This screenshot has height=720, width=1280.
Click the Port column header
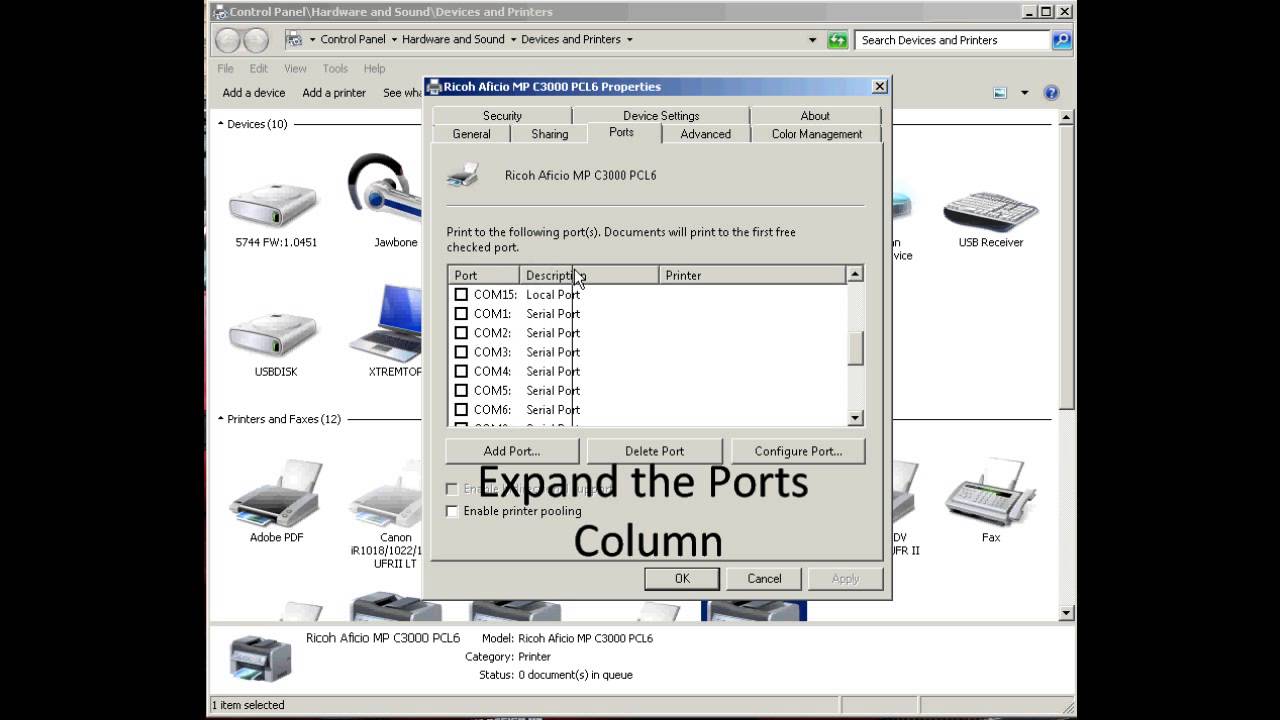[x=484, y=275]
